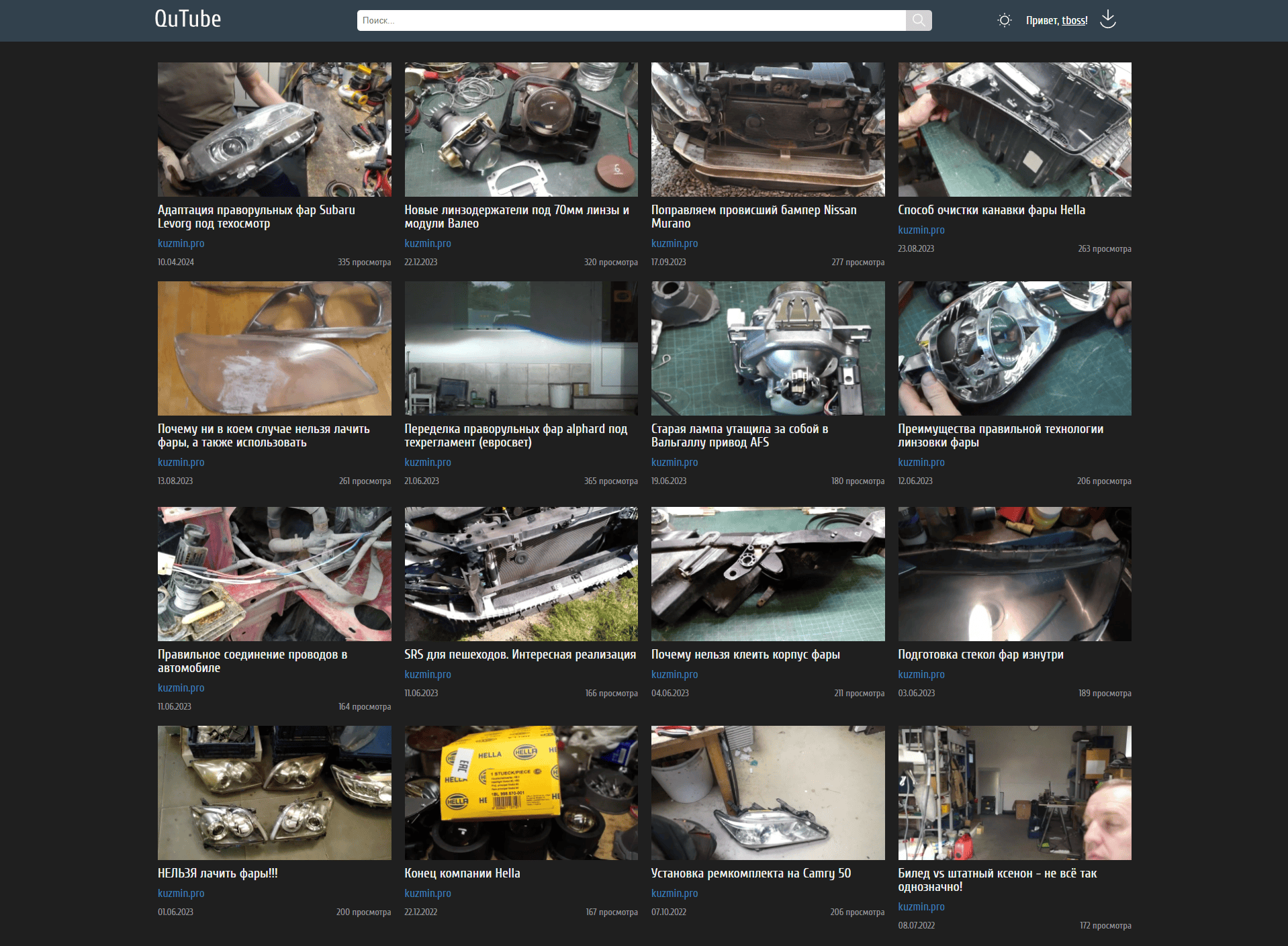Open the bi-LED vs xenon garage thumbnail
This screenshot has width=1288, height=946.
click(x=1014, y=792)
